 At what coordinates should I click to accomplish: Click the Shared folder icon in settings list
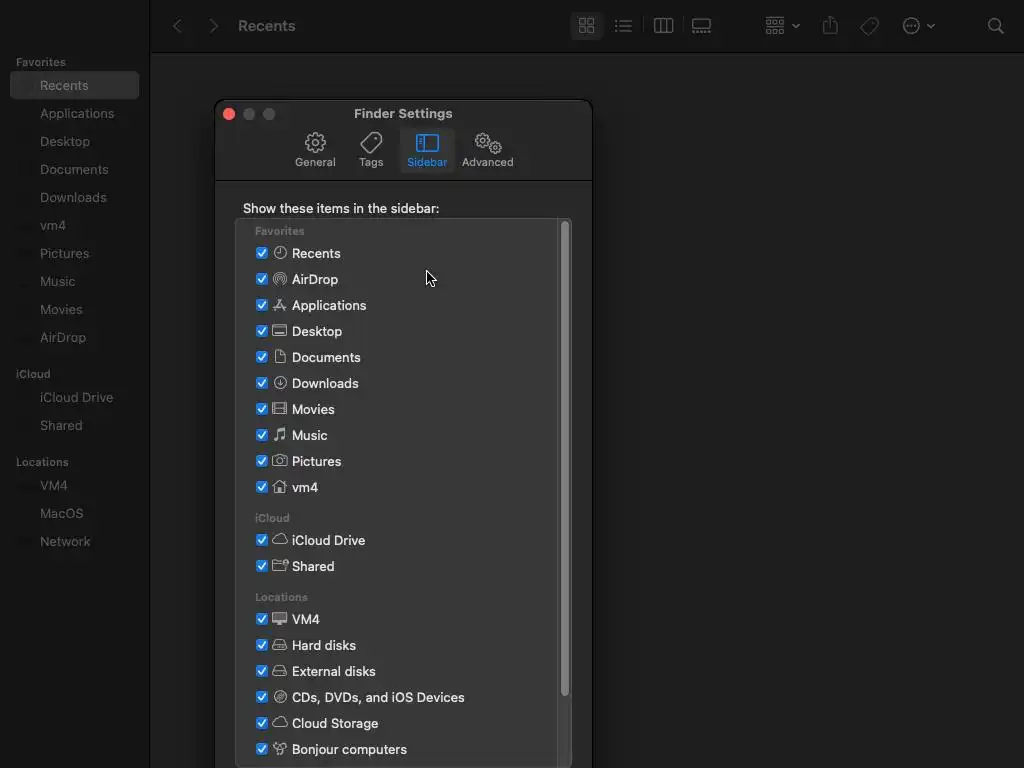[280, 566]
